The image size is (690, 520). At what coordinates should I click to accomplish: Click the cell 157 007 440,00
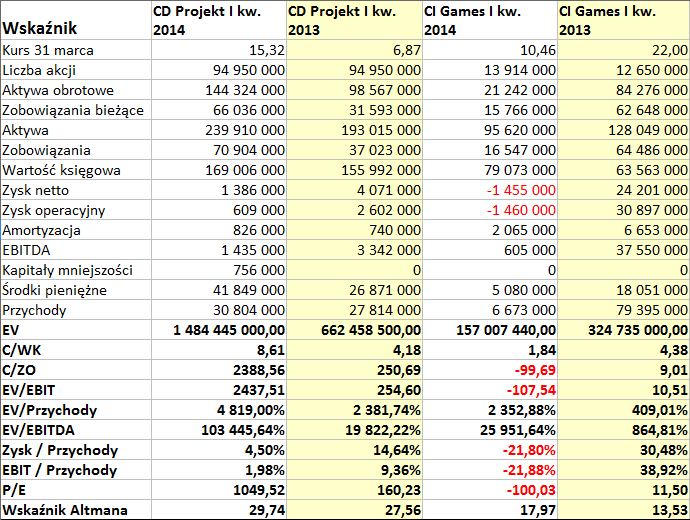point(490,330)
